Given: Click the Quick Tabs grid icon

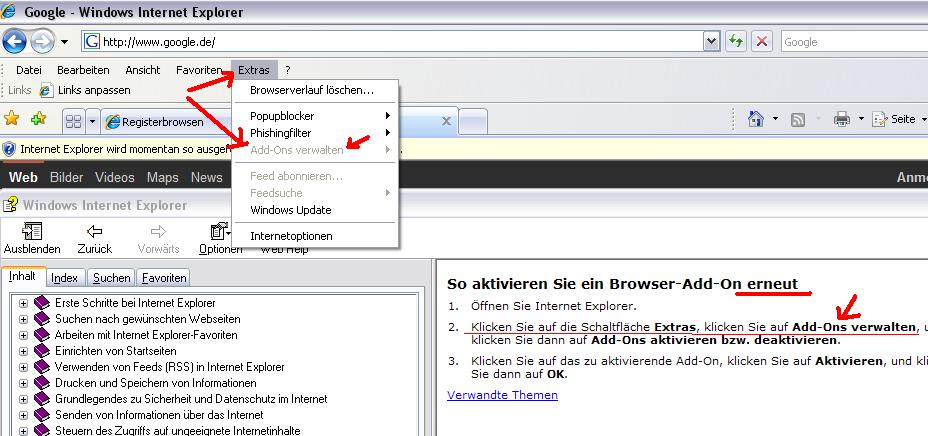Looking at the screenshot, I should pyautogui.click(x=73, y=122).
